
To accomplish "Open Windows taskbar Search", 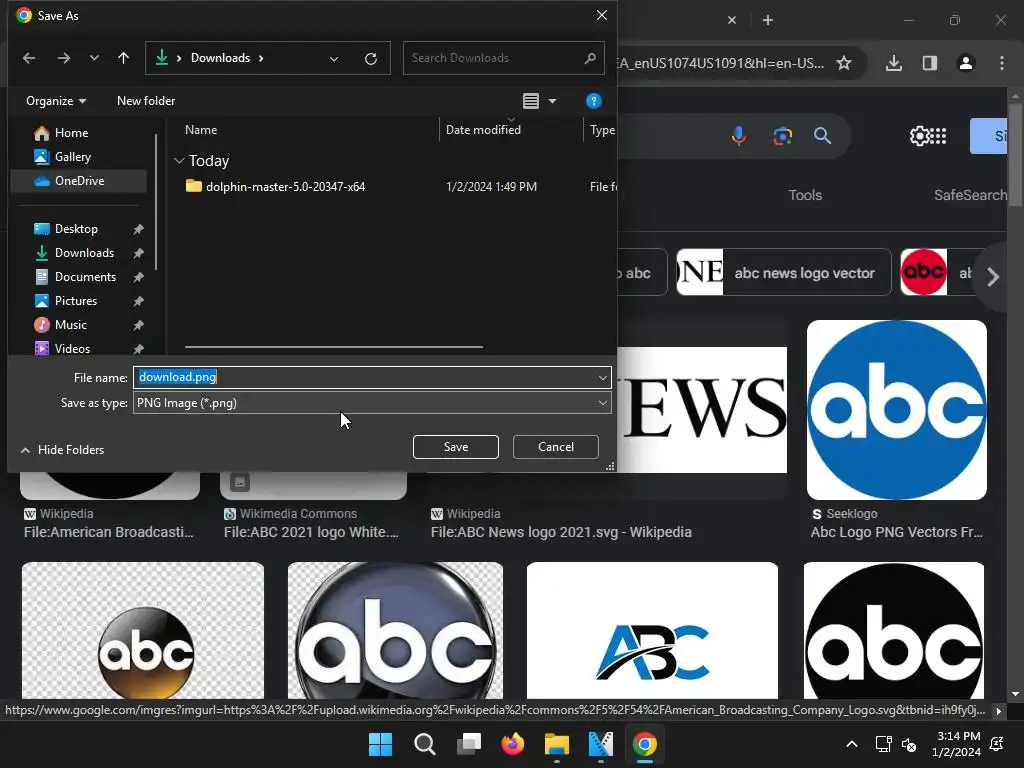I will (x=424, y=744).
